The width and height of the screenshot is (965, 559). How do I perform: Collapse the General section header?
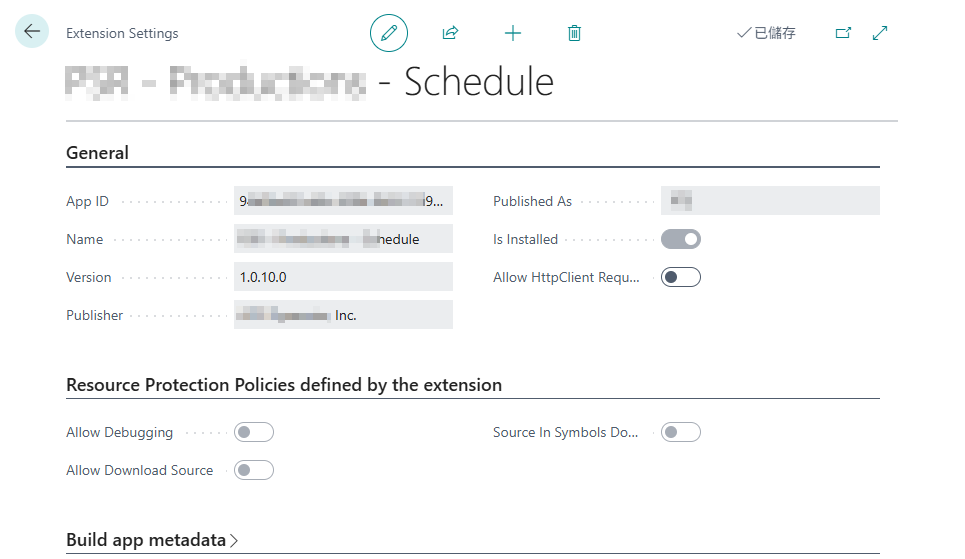[97, 153]
